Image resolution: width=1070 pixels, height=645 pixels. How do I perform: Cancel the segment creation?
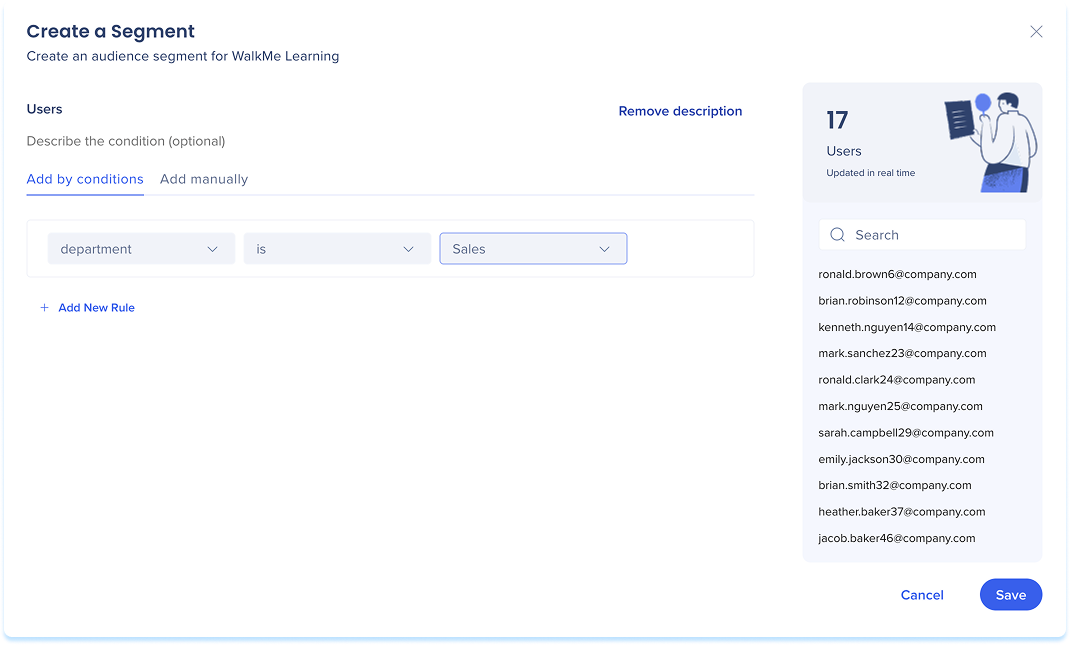point(922,595)
